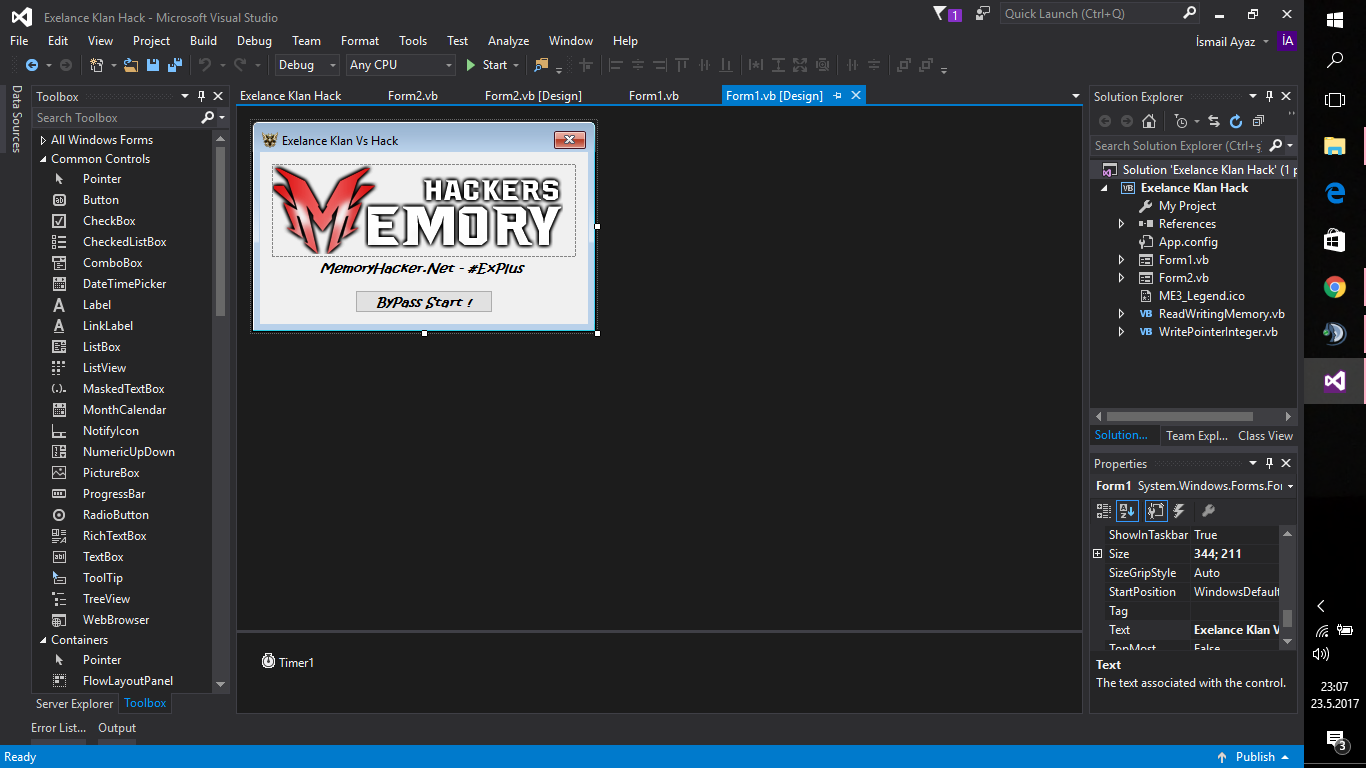Click the İsmail Ayaz account name
The image size is (1366, 768).
coord(1227,41)
